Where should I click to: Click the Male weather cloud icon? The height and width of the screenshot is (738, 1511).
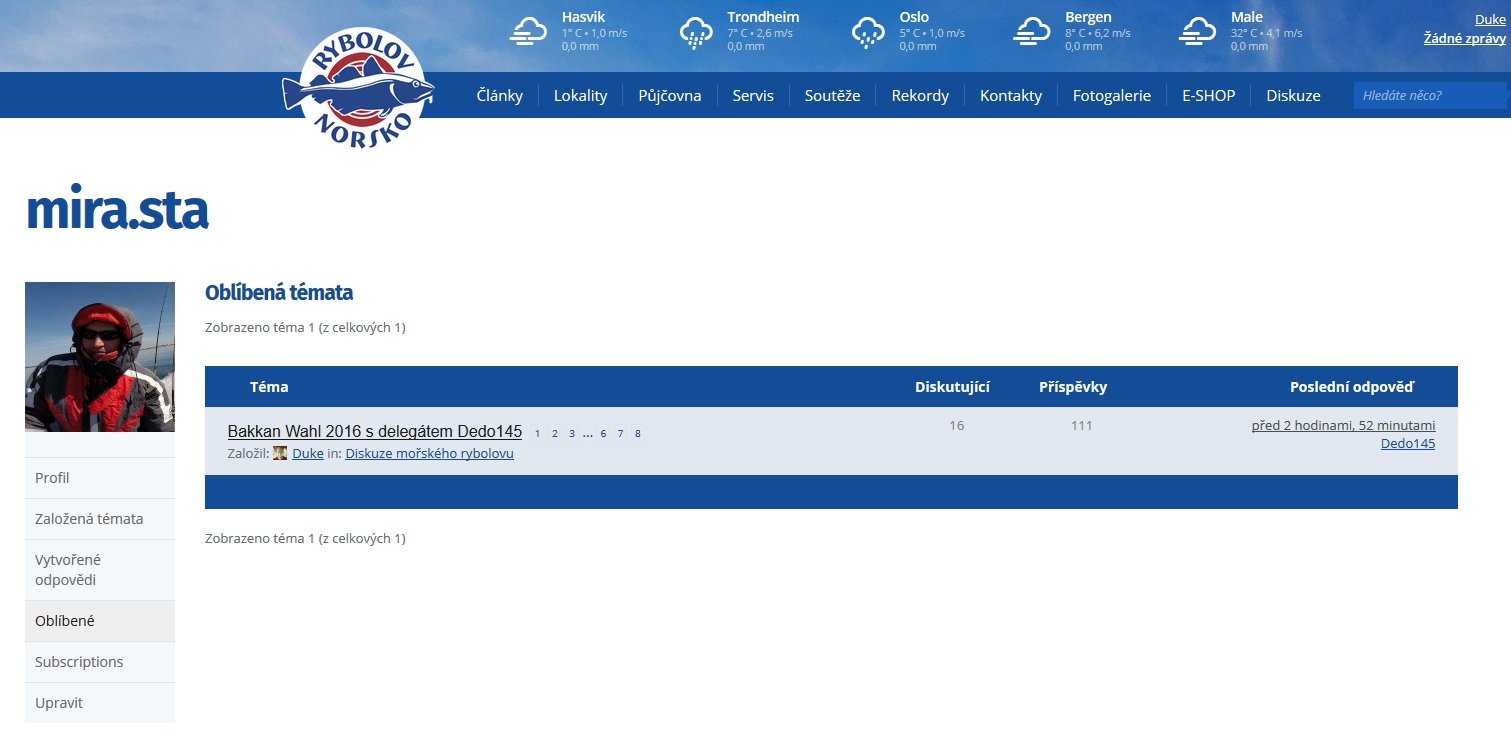pos(1197,32)
